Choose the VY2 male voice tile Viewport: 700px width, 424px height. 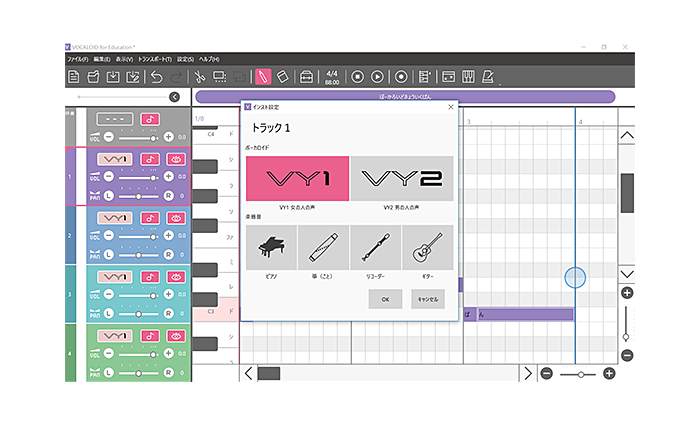tap(402, 179)
